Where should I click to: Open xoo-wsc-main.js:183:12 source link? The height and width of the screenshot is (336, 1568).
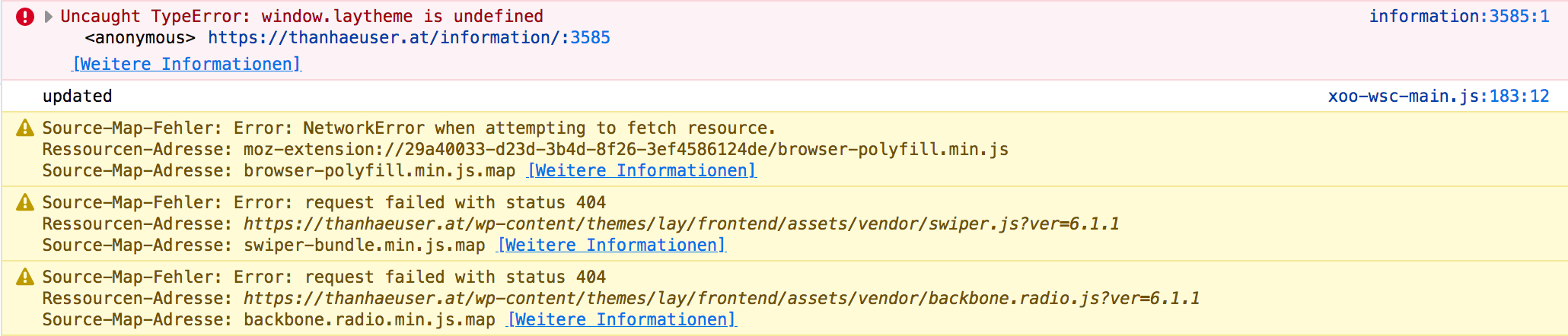1438,96
